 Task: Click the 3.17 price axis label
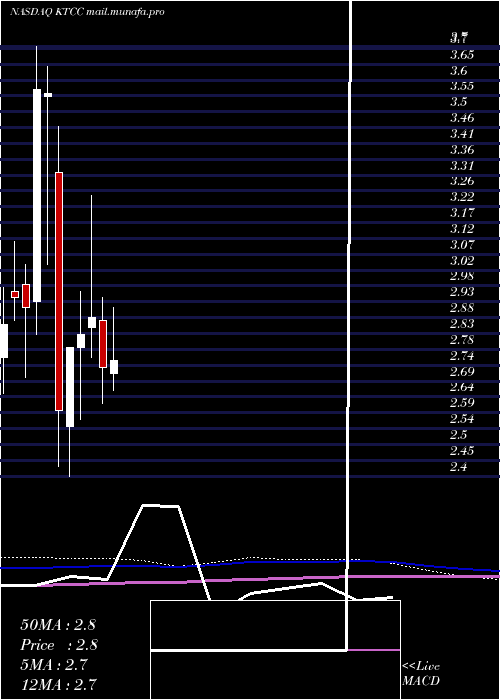[462, 212]
